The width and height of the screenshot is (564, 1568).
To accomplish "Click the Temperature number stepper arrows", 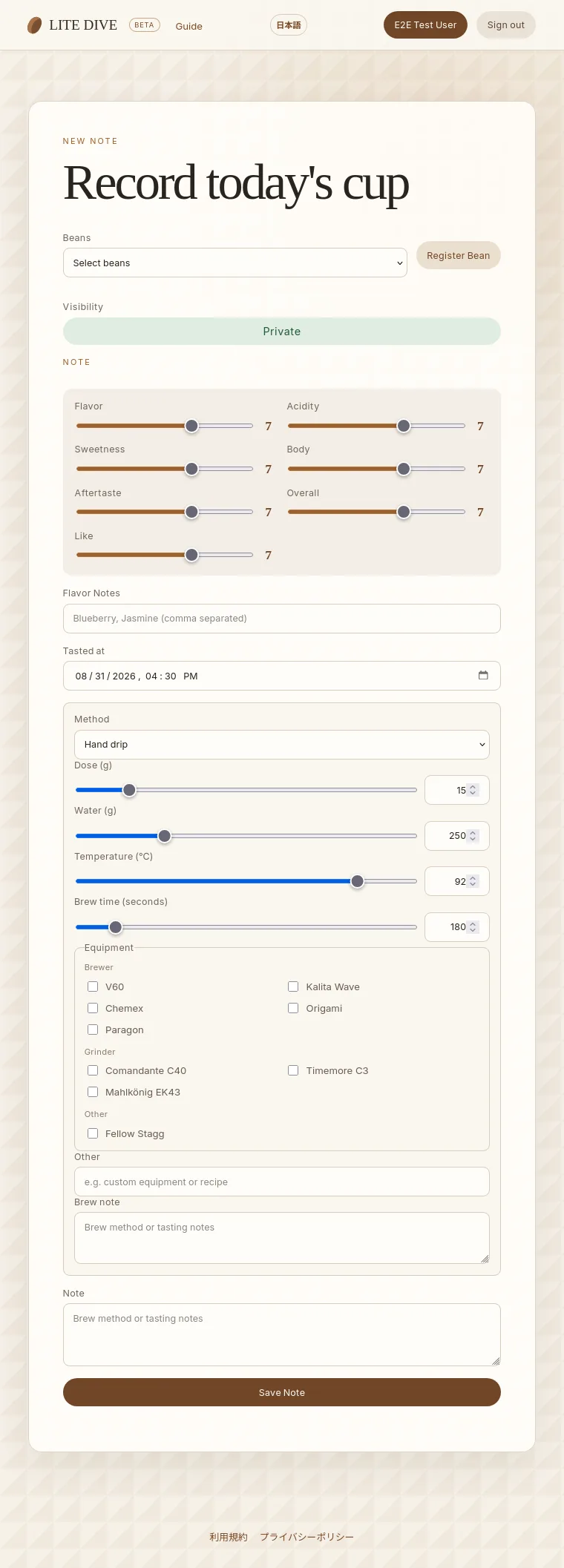I will (473, 881).
